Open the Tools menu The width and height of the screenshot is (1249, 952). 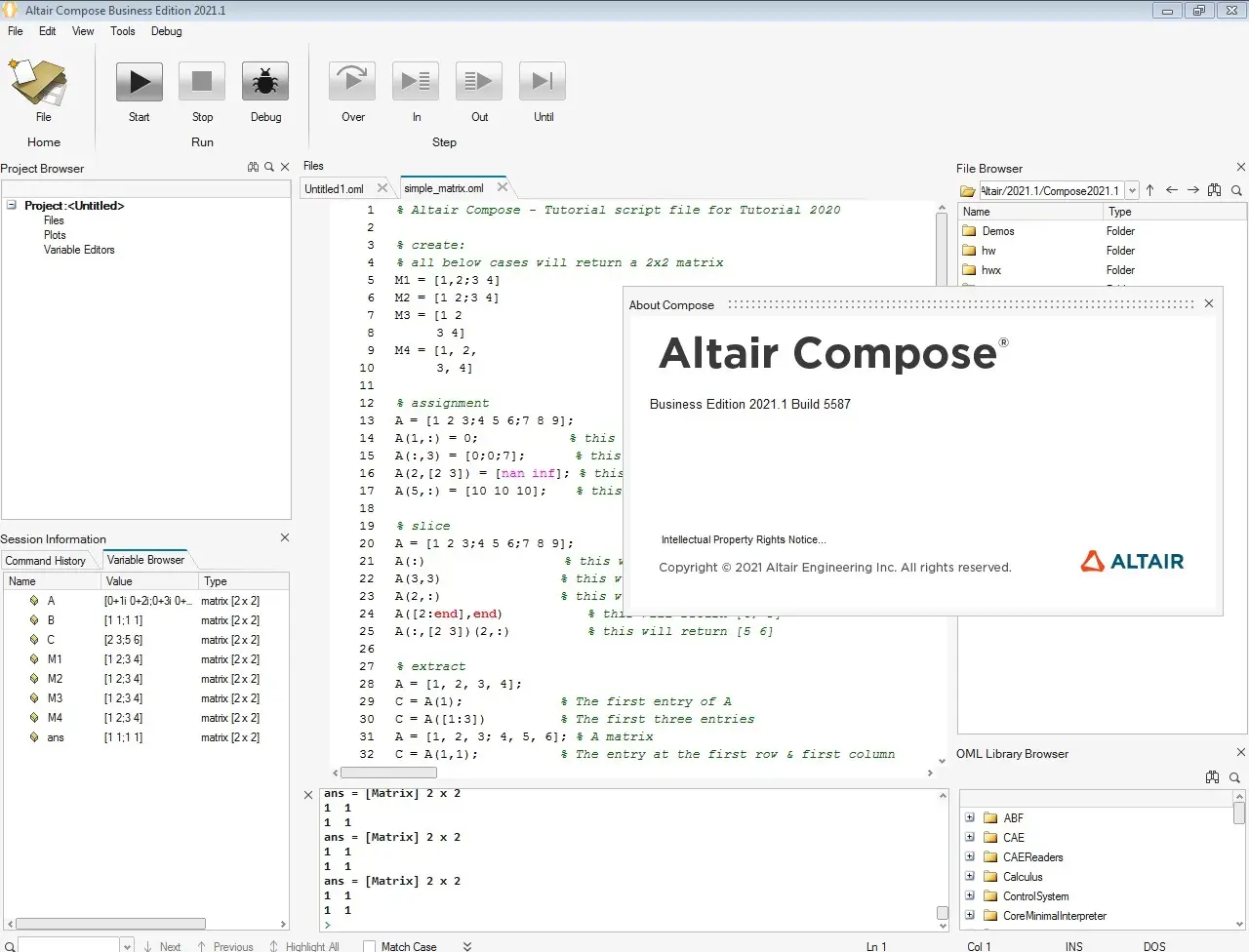(x=123, y=31)
